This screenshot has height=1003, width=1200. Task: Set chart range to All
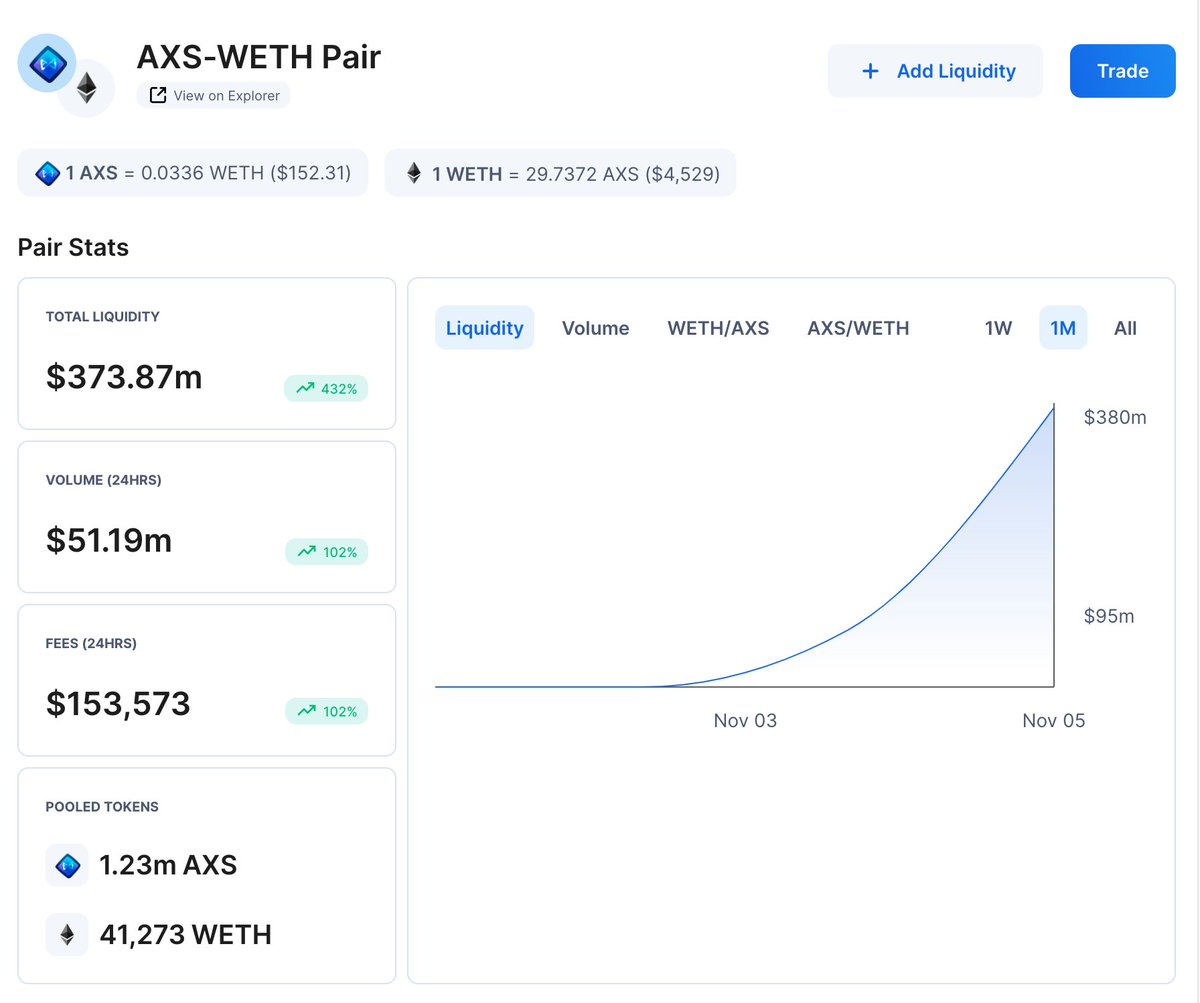pos(1125,328)
